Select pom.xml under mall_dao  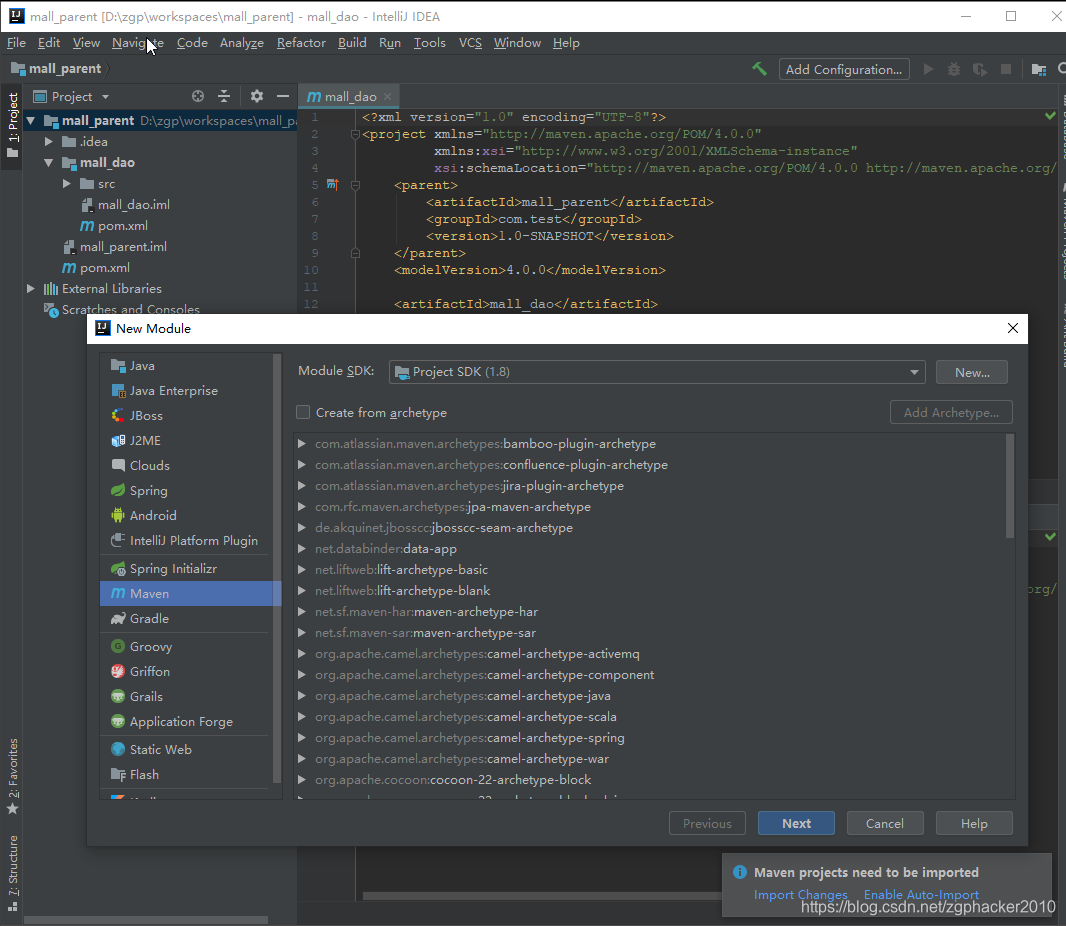[122, 226]
